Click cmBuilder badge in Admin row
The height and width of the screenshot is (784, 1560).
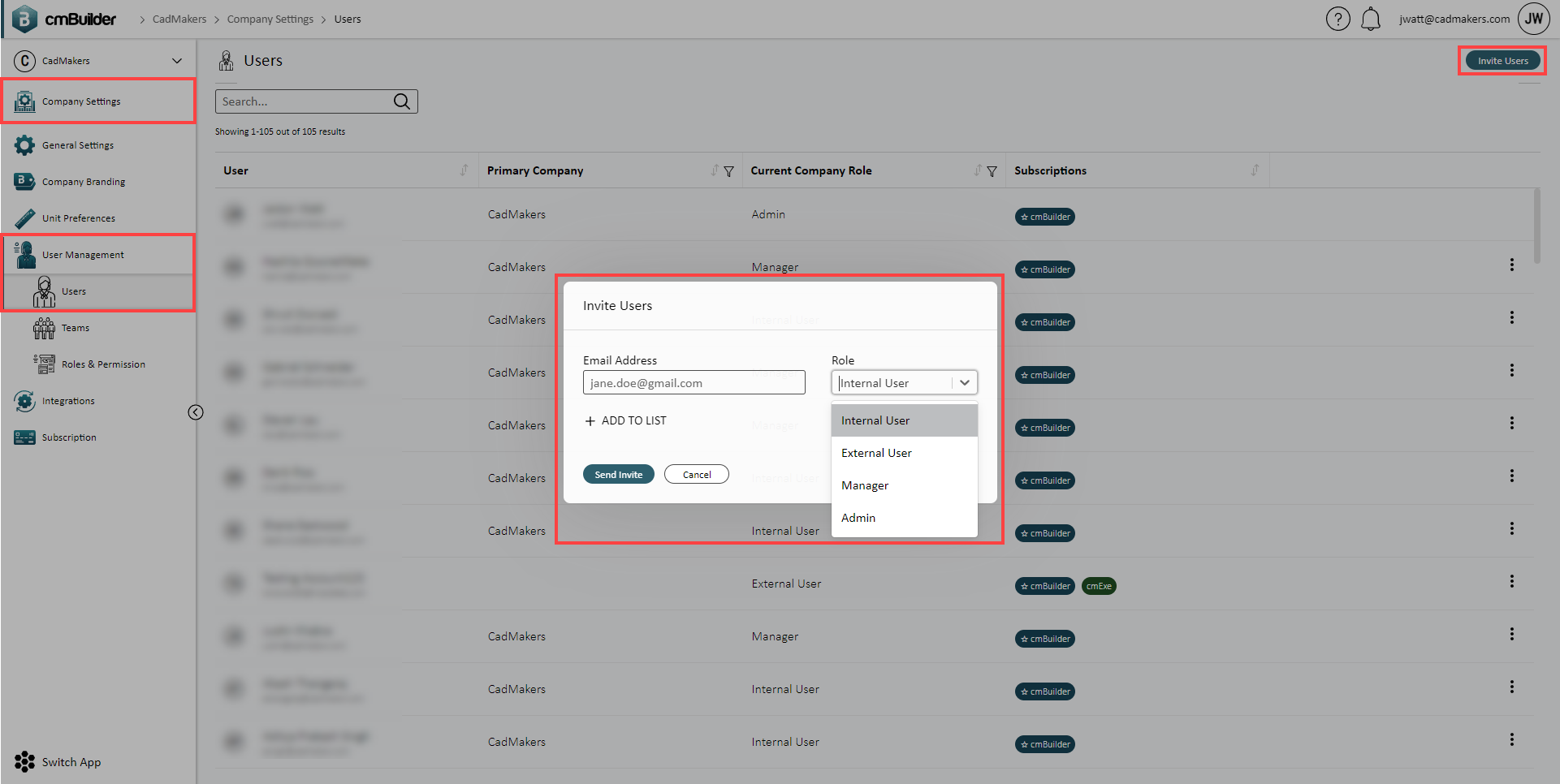[1045, 217]
